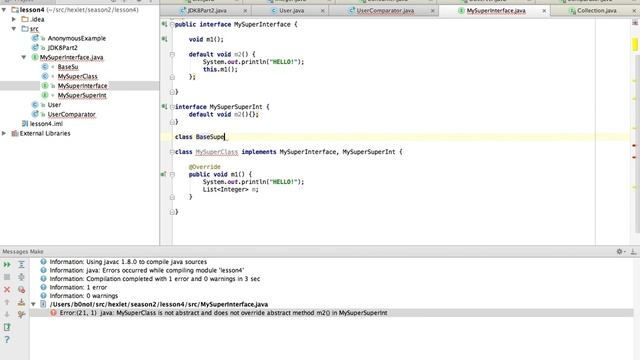Close the UserComparator.java tab

(x=433, y=11)
